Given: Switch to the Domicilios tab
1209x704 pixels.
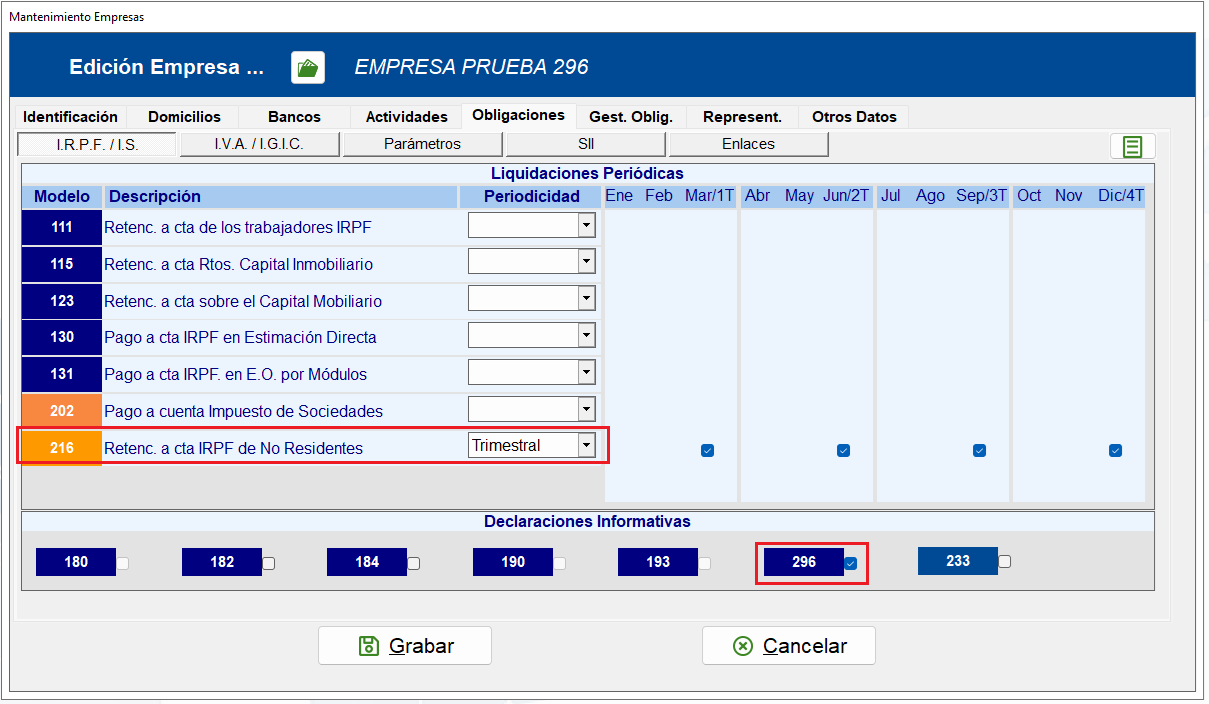Looking at the screenshot, I should point(183,116).
